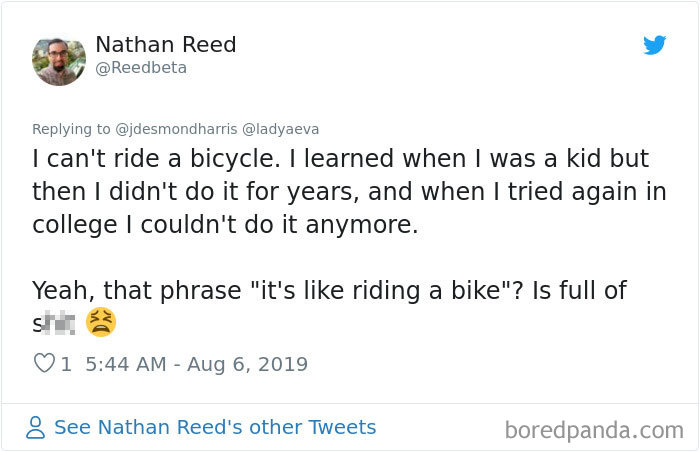This screenshot has width=700, height=452.
Task: Click See Nathan Reed's other Tweets
Action: tap(215, 428)
